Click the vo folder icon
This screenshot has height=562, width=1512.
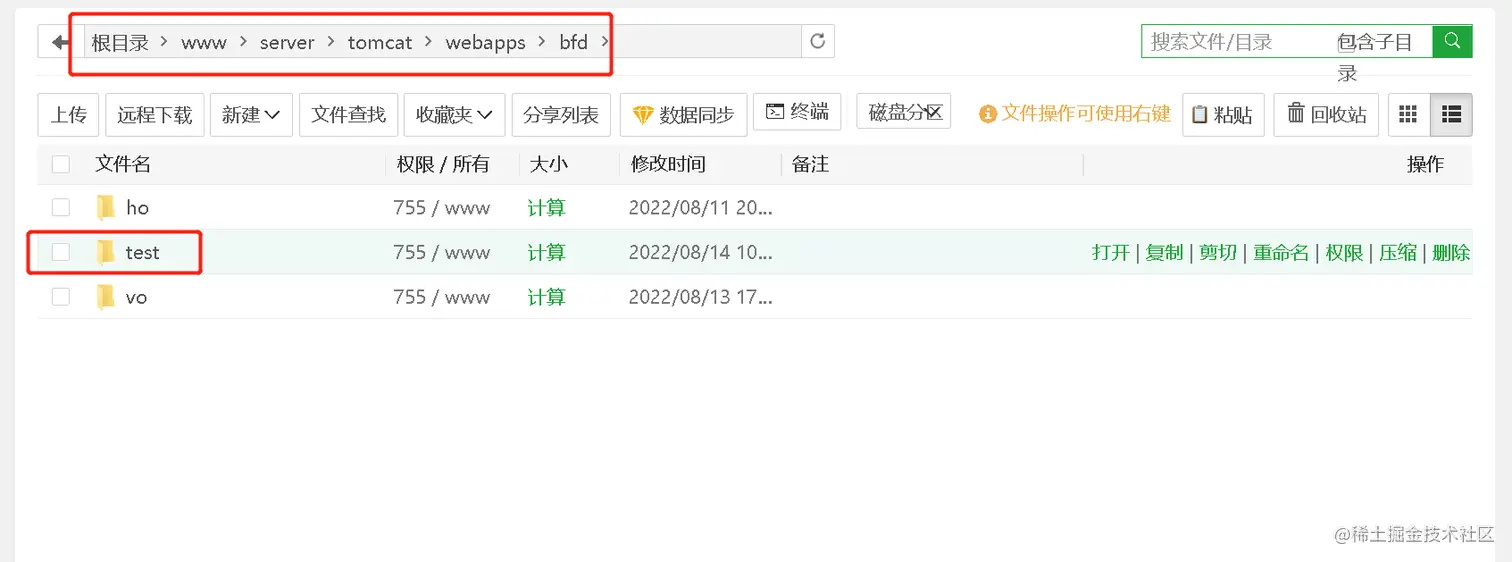(106, 297)
